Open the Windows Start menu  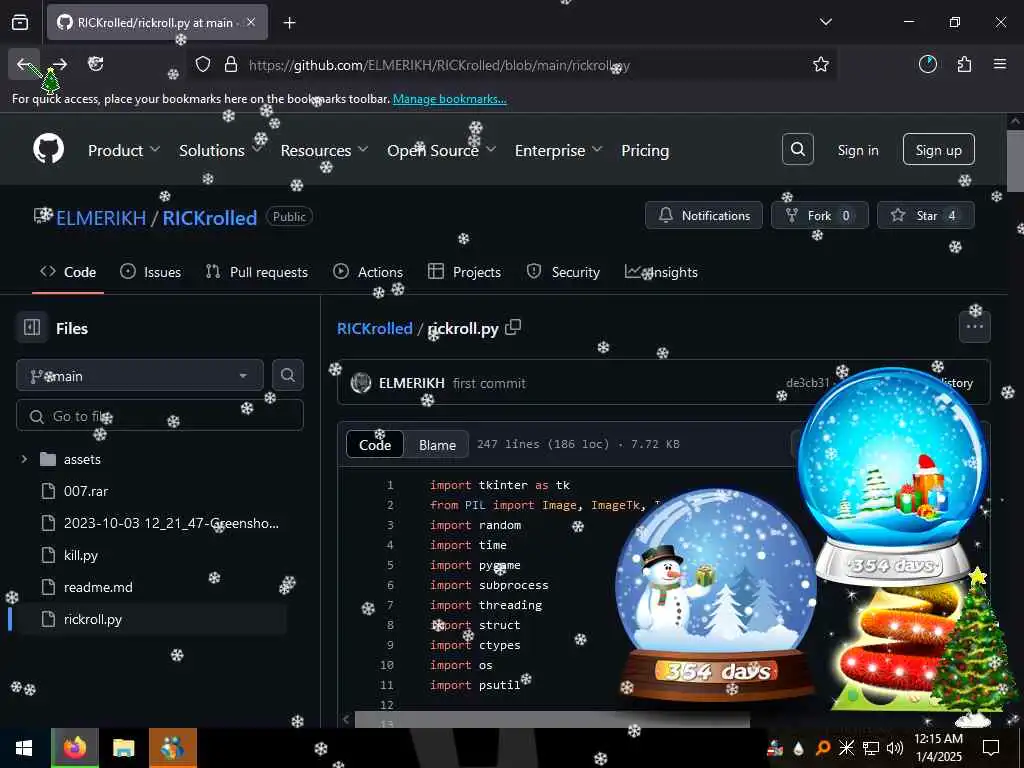point(24,748)
